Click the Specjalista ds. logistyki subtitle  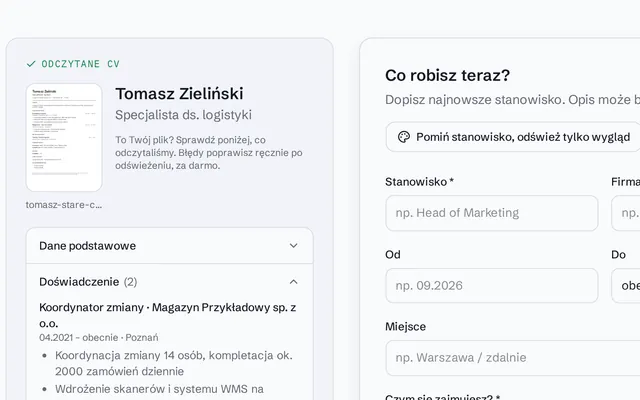[x=183, y=115]
